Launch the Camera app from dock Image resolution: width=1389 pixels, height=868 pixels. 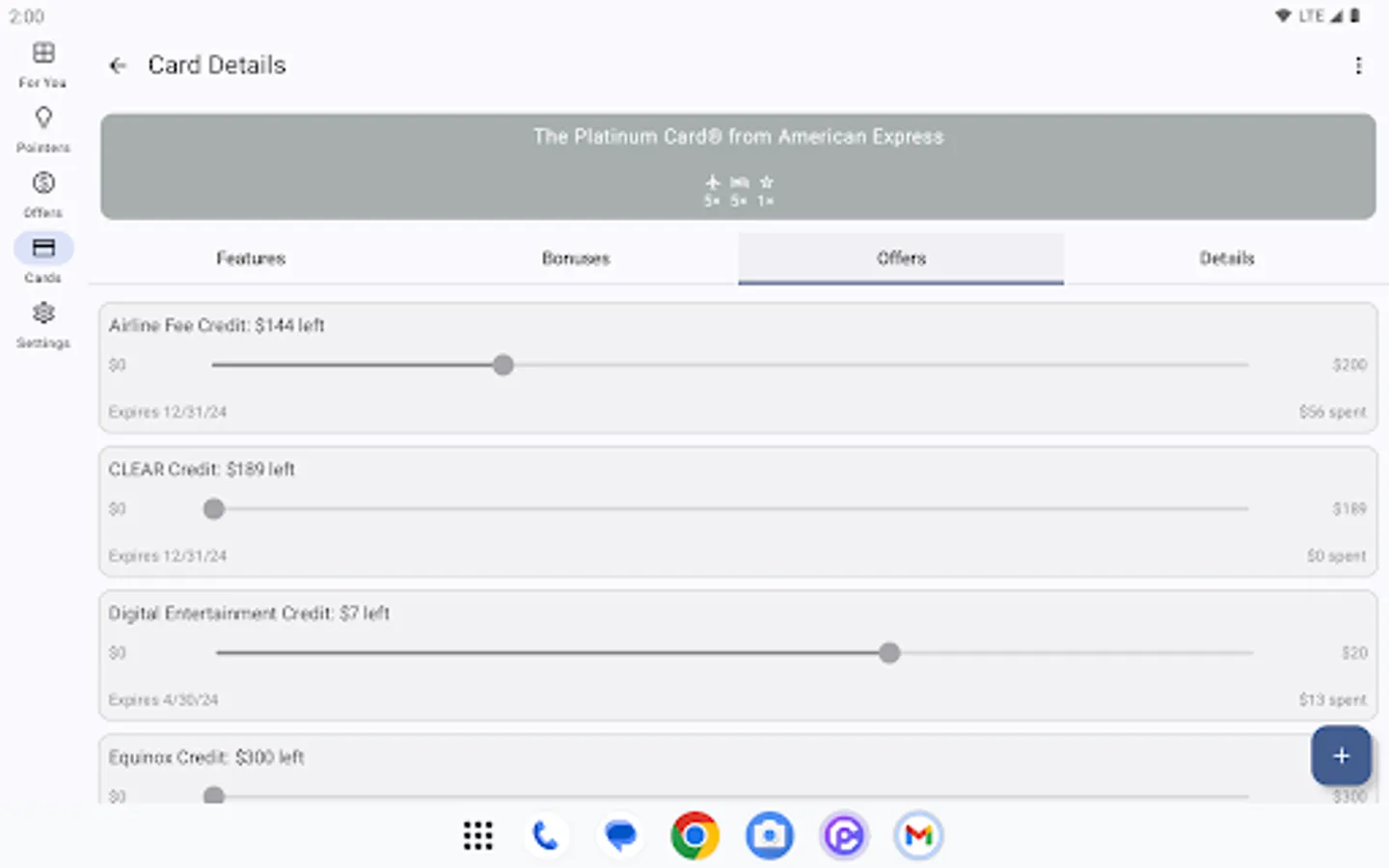tap(769, 835)
